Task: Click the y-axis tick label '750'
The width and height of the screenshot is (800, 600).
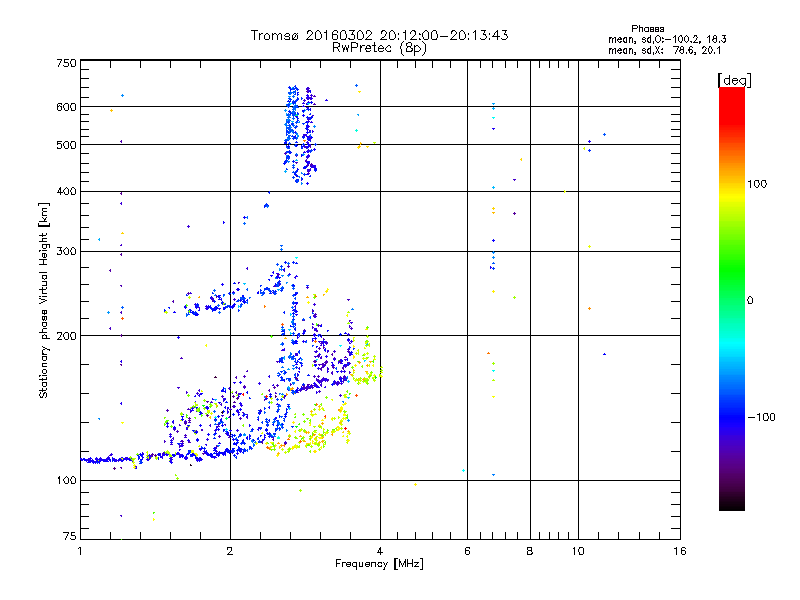Action: tap(66, 63)
